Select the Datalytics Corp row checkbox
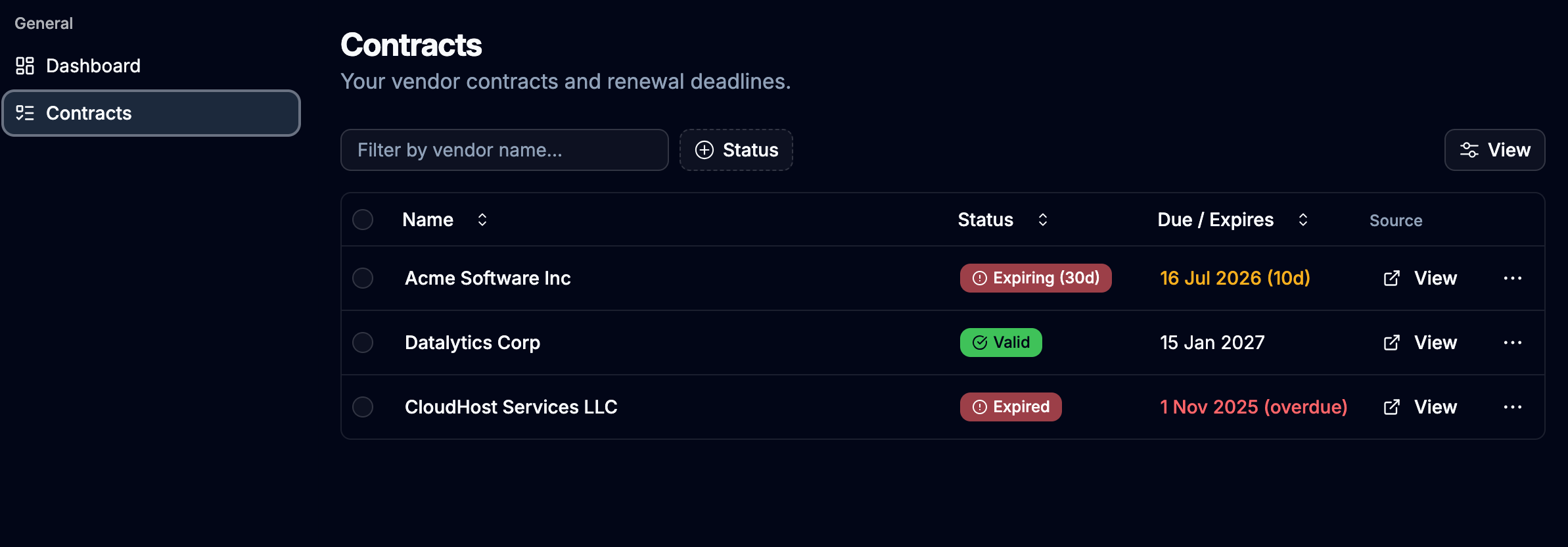The image size is (1568, 547). [x=363, y=343]
